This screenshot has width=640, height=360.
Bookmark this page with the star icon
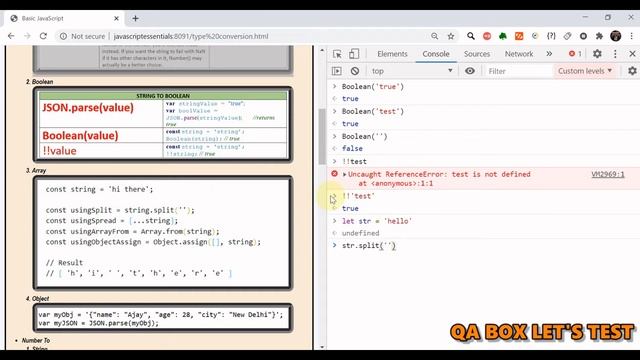click(x=451, y=36)
